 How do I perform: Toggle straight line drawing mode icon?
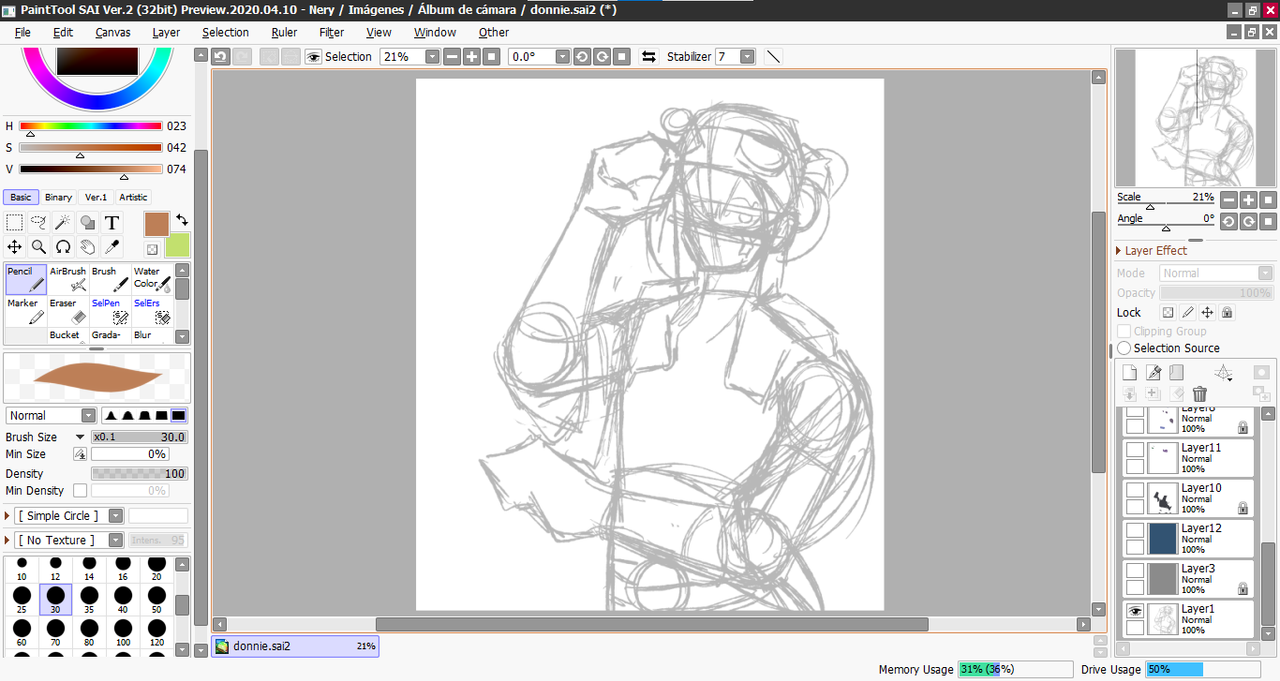tap(773, 57)
